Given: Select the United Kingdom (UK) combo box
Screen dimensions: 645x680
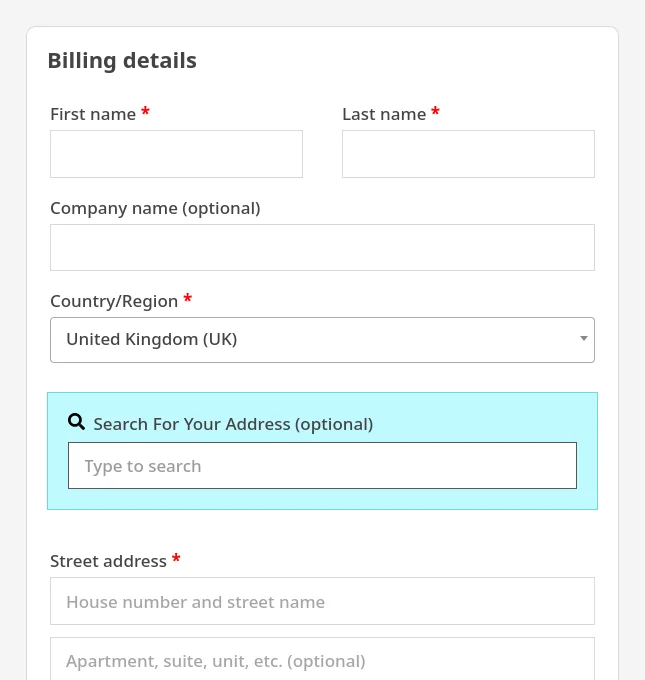Looking at the screenshot, I should [x=322, y=340].
